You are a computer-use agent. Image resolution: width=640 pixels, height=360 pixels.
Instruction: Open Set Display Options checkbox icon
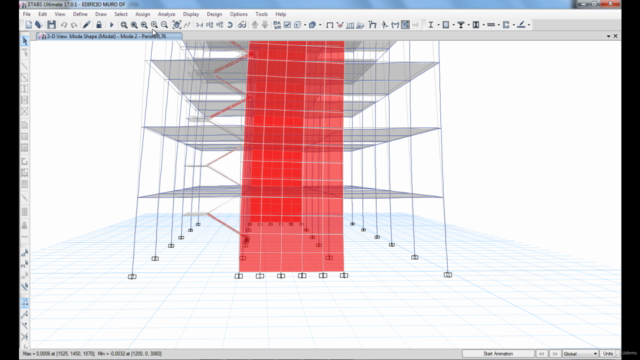[287, 25]
